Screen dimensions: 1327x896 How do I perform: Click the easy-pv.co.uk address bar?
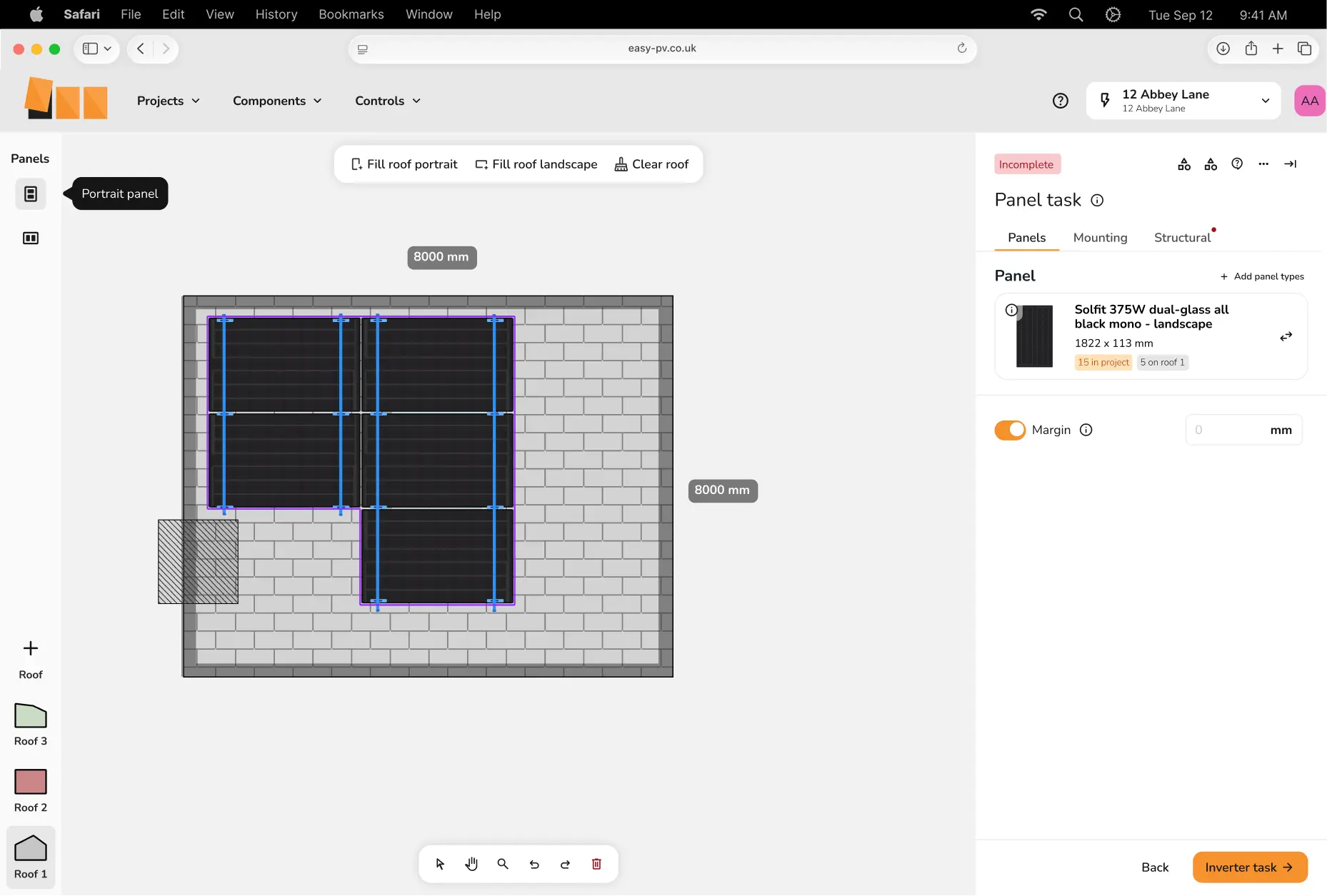(x=661, y=49)
